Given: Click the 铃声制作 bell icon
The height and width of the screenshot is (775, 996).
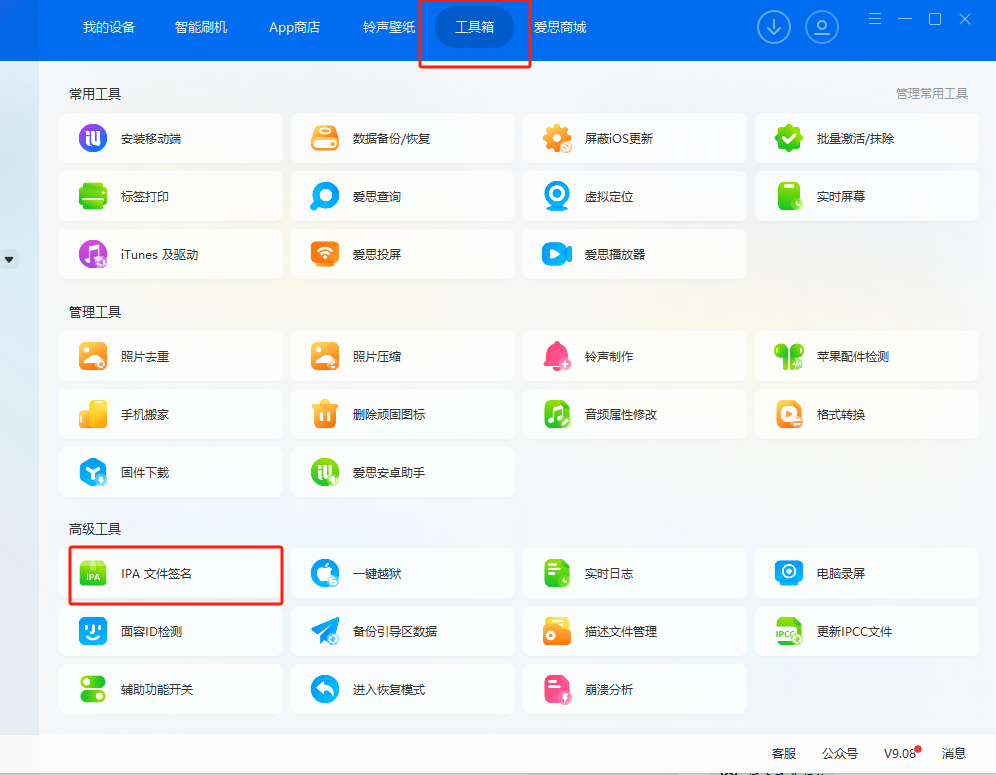Looking at the screenshot, I should [556, 356].
